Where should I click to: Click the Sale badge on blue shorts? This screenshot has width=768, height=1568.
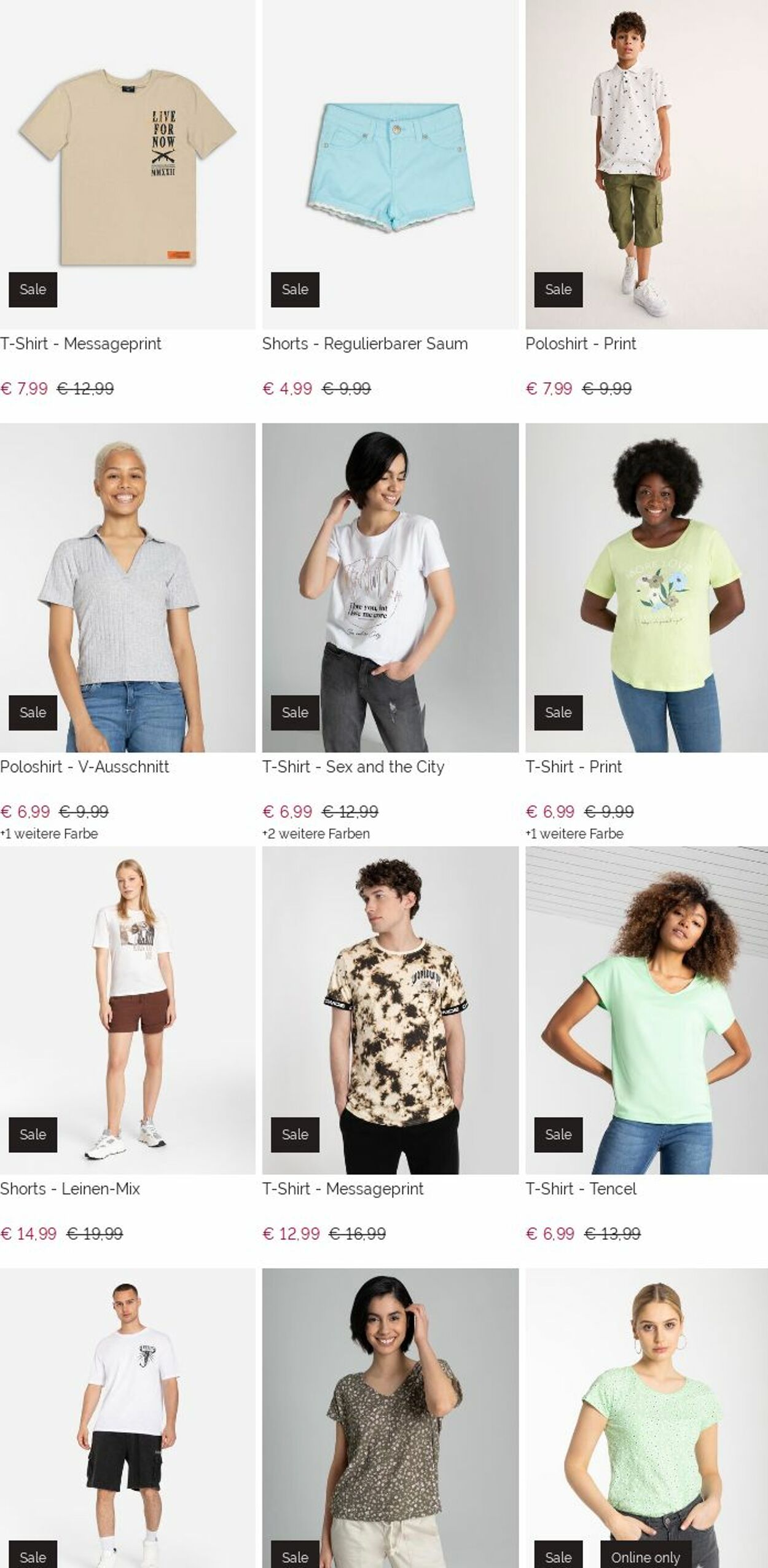tap(295, 289)
